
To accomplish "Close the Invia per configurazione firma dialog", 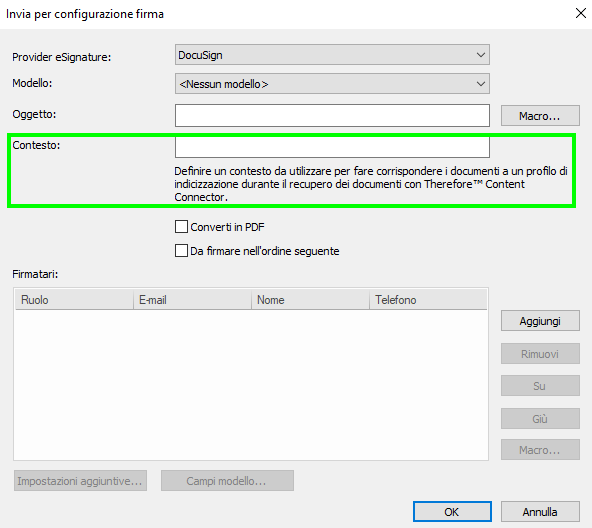I will tap(581, 13).
